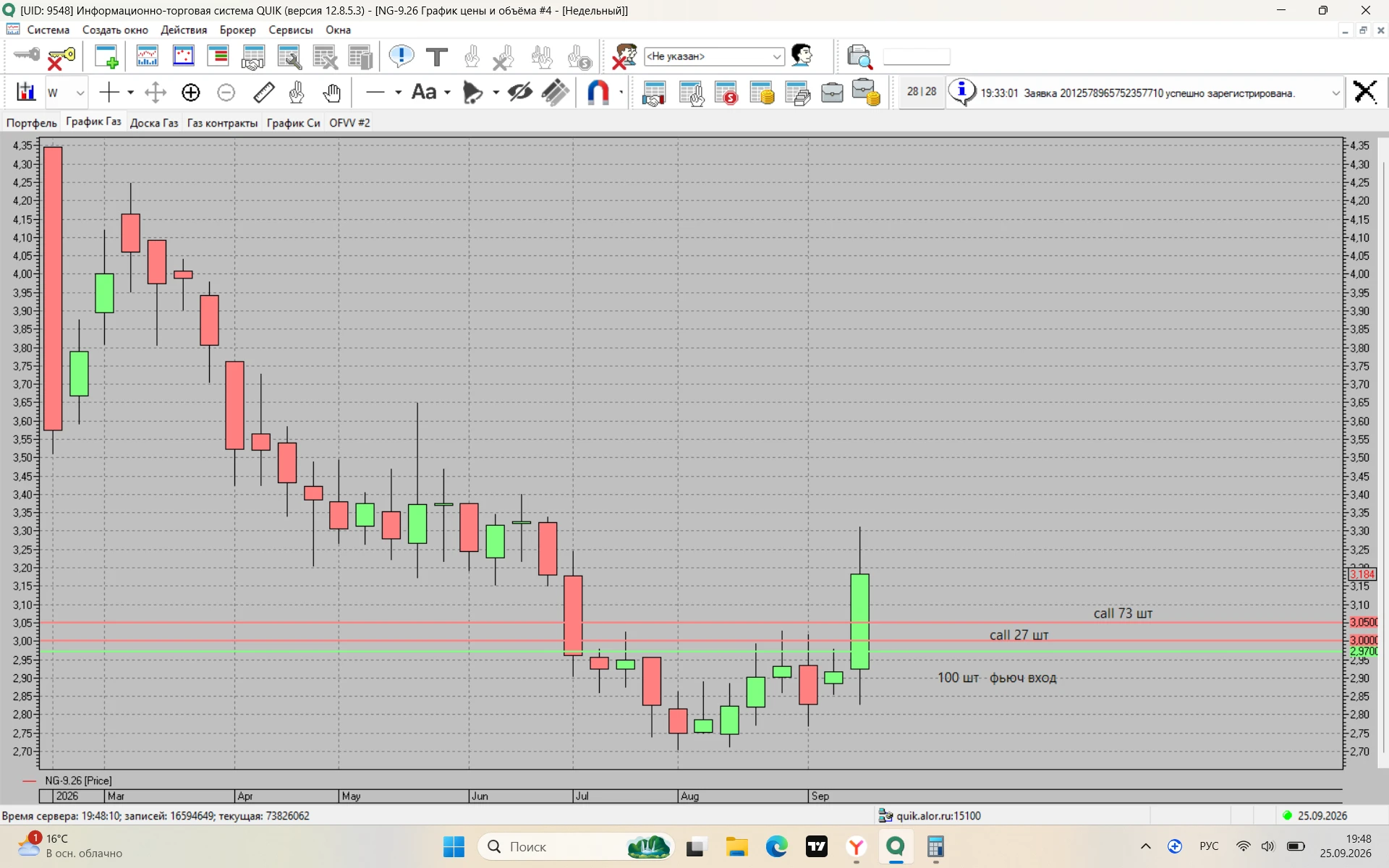Click the 'call 73 шт' chart label
1389x868 pixels.
1123,613
